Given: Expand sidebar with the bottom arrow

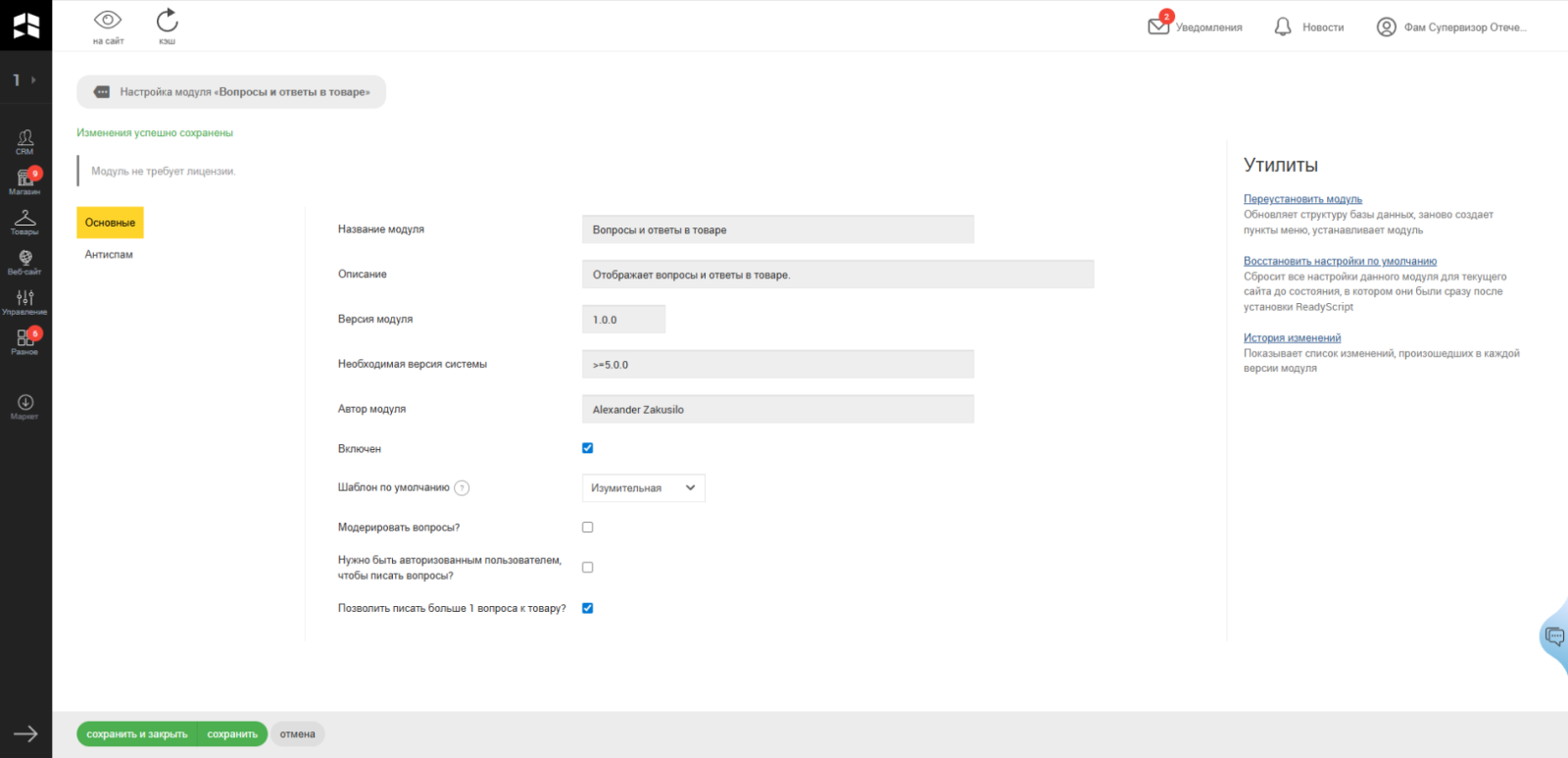Looking at the screenshot, I should point(25,733).
